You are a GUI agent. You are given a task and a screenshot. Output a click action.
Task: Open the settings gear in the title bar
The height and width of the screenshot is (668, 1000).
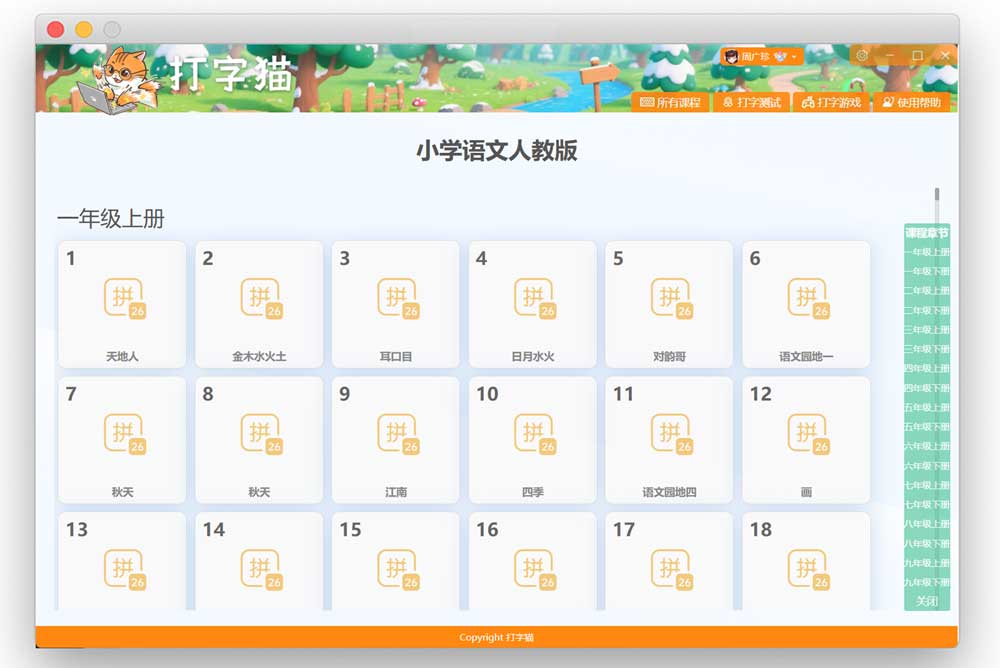click(x=862, y=56)
